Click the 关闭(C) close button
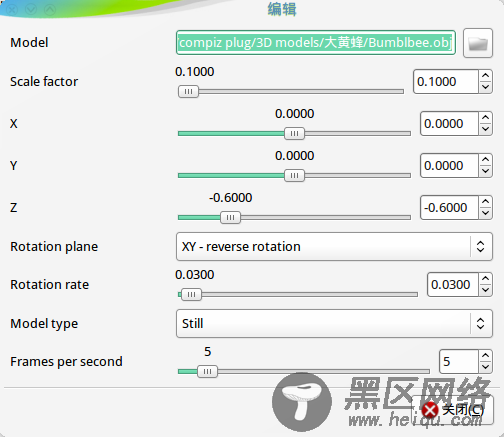The width and height of the screenshot is (504, 437). pyautogui.click(x=453, y=410)
